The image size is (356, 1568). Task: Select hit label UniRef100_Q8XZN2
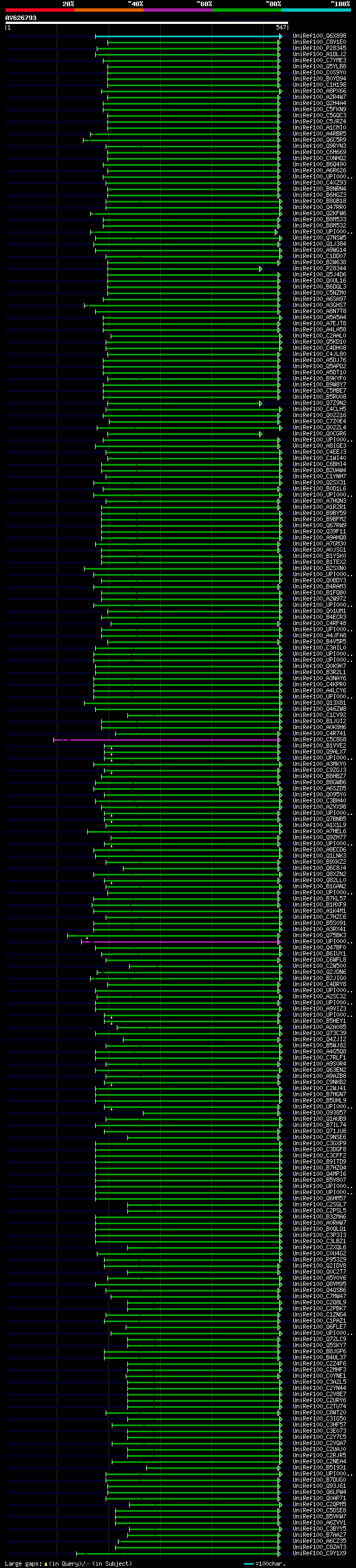319,874
